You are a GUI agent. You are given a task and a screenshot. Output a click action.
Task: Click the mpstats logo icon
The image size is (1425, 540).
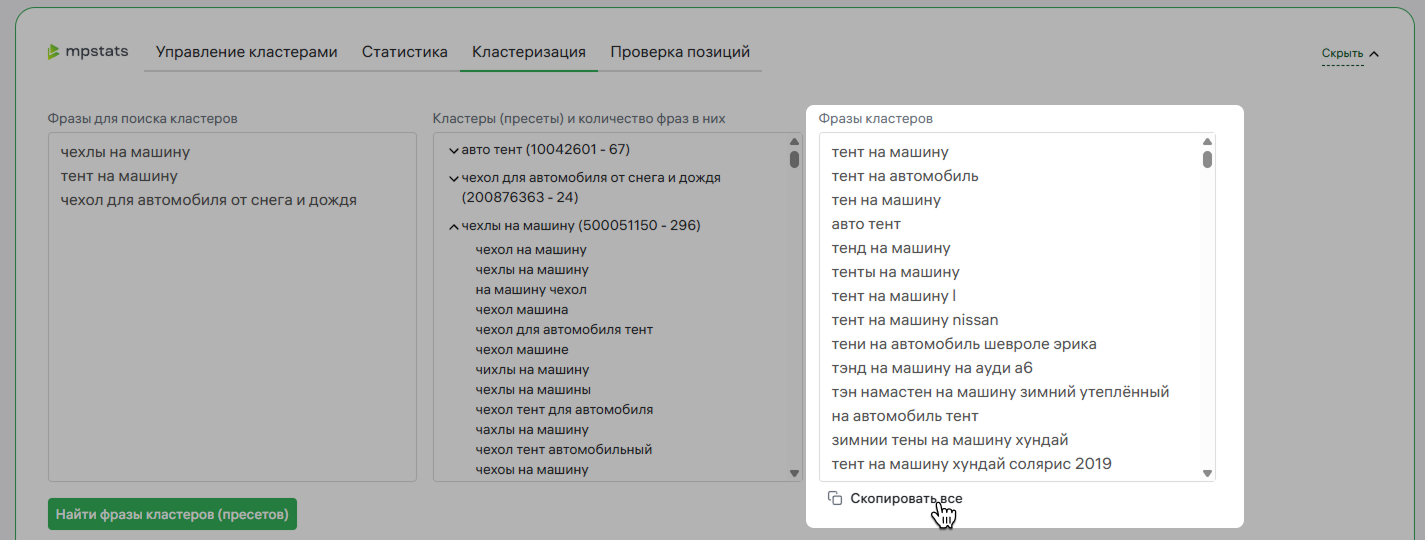point(53,52)
